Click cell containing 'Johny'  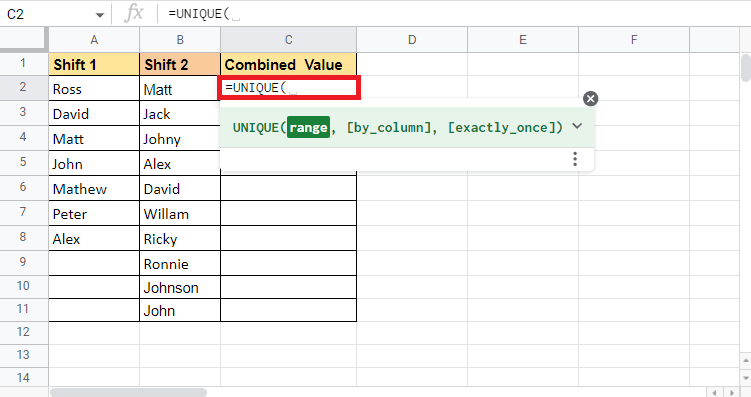coord(180,138)
